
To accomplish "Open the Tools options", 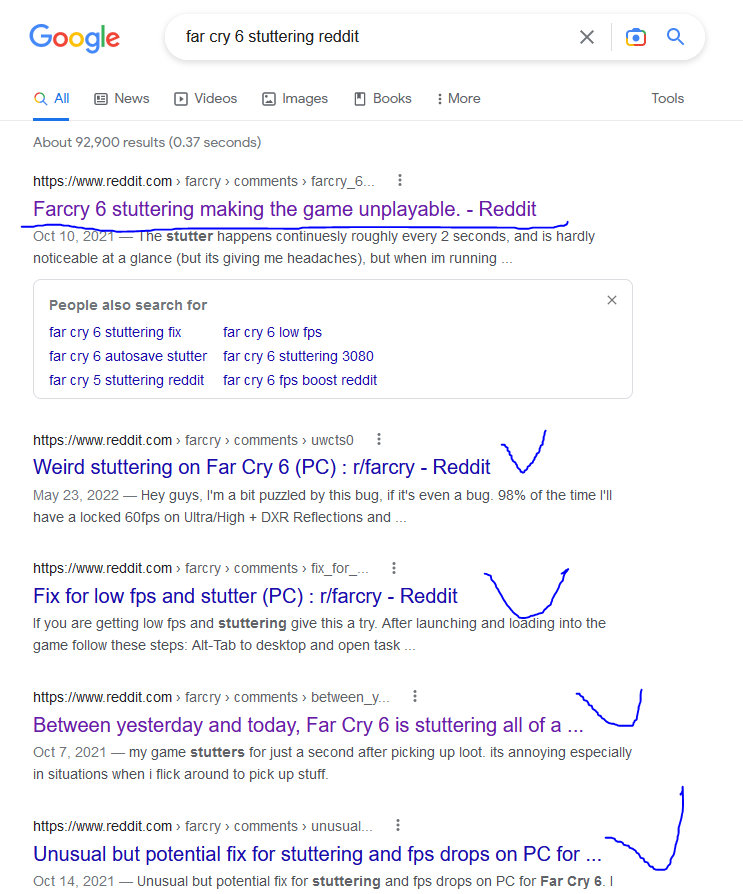I will tap(667, 98).
